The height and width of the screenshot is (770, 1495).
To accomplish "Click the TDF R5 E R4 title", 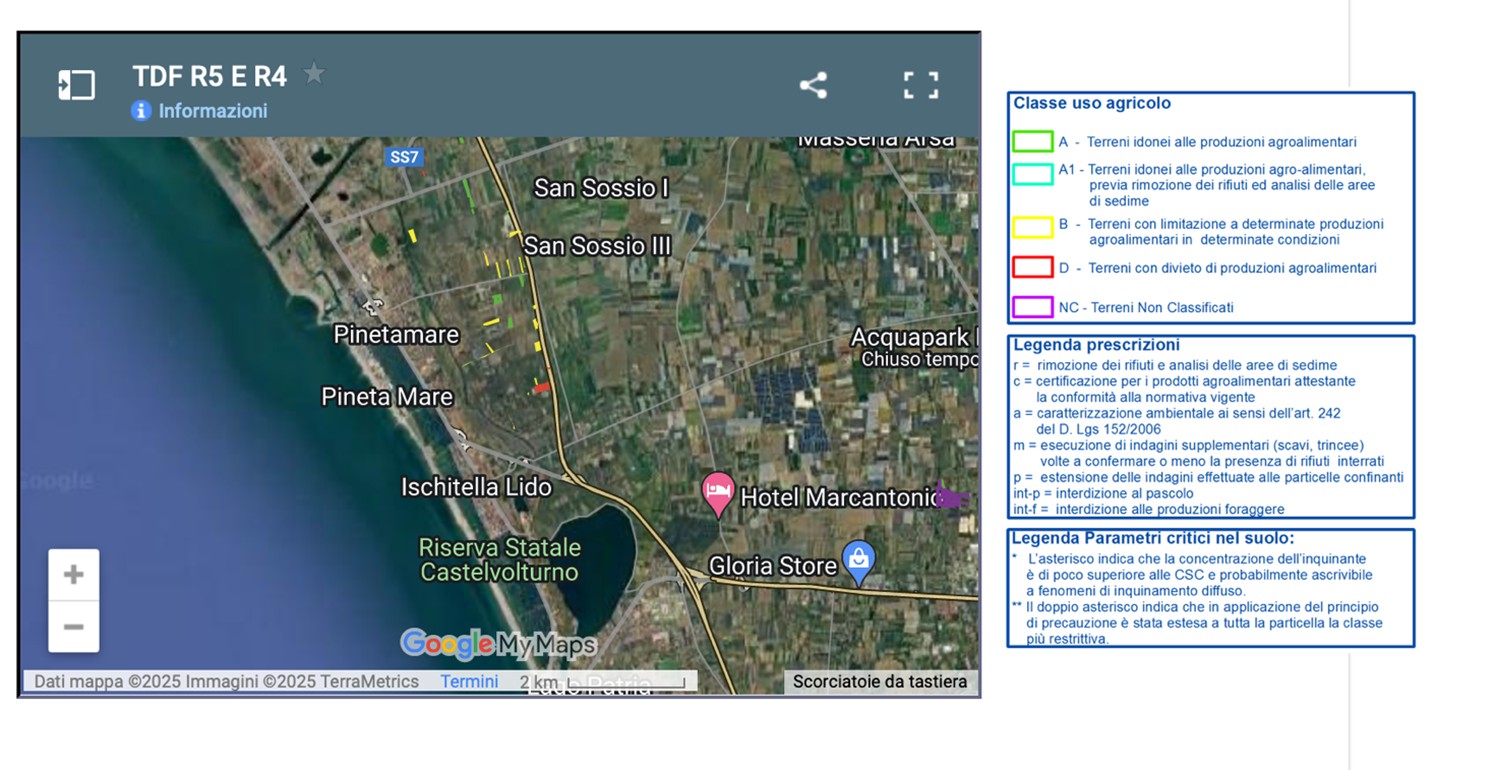I will [210, 76].
